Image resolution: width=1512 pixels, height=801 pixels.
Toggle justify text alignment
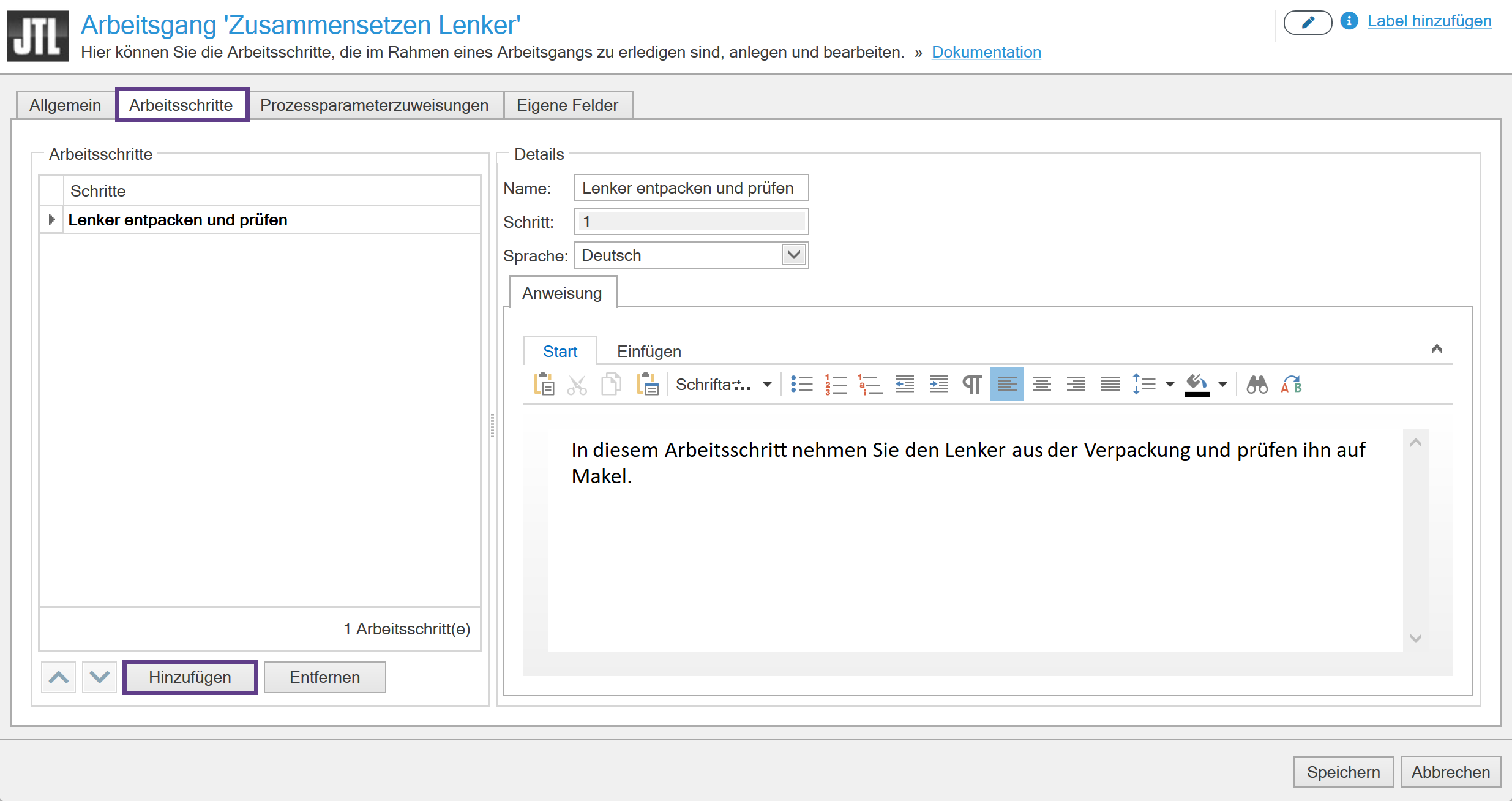(1110, 385)
